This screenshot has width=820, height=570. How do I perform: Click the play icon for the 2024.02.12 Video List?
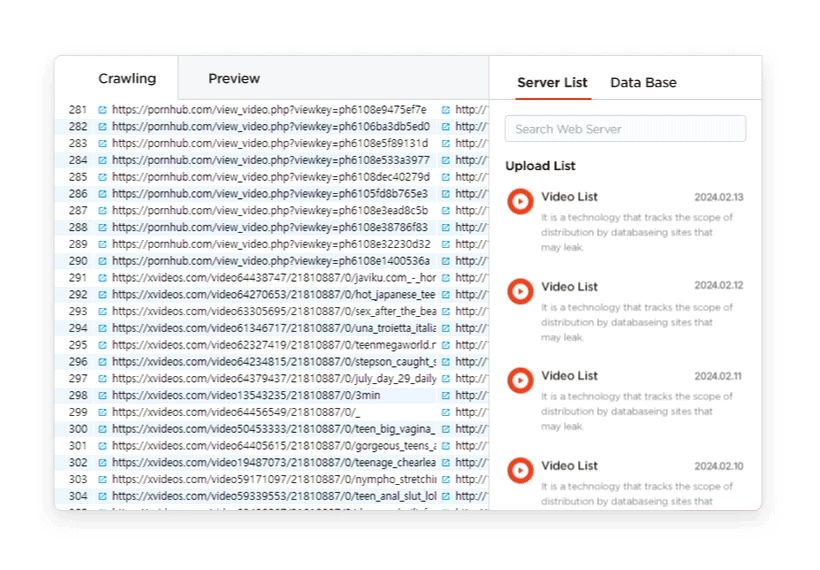point(520,291)
